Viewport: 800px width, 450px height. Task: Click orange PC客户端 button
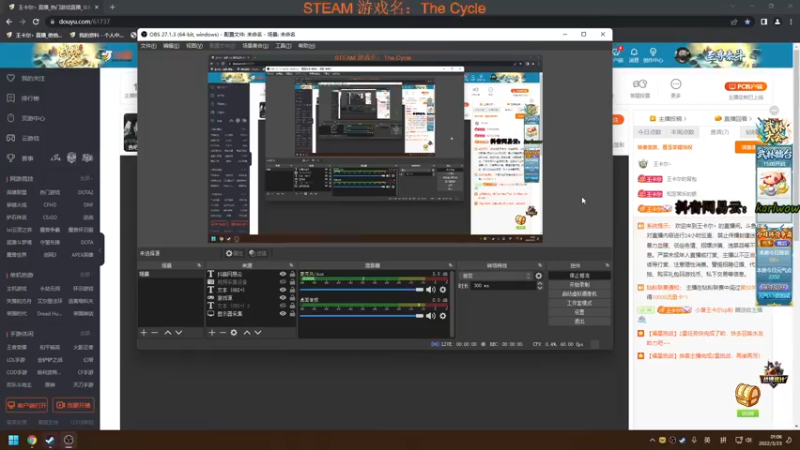click(745, 86)
